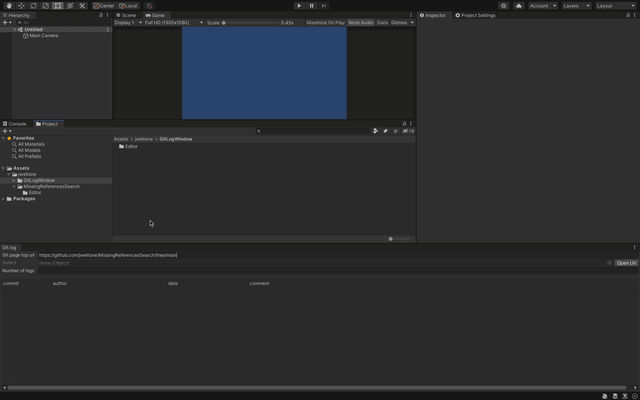This screenshot has height=400, width=640.
Task: Lock the Project panel
Action: [x=404, y=124]
